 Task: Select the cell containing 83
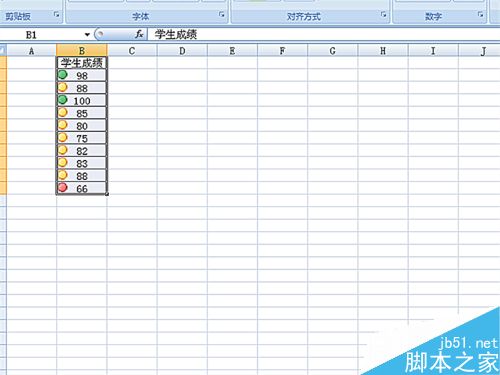click(82, 163)
